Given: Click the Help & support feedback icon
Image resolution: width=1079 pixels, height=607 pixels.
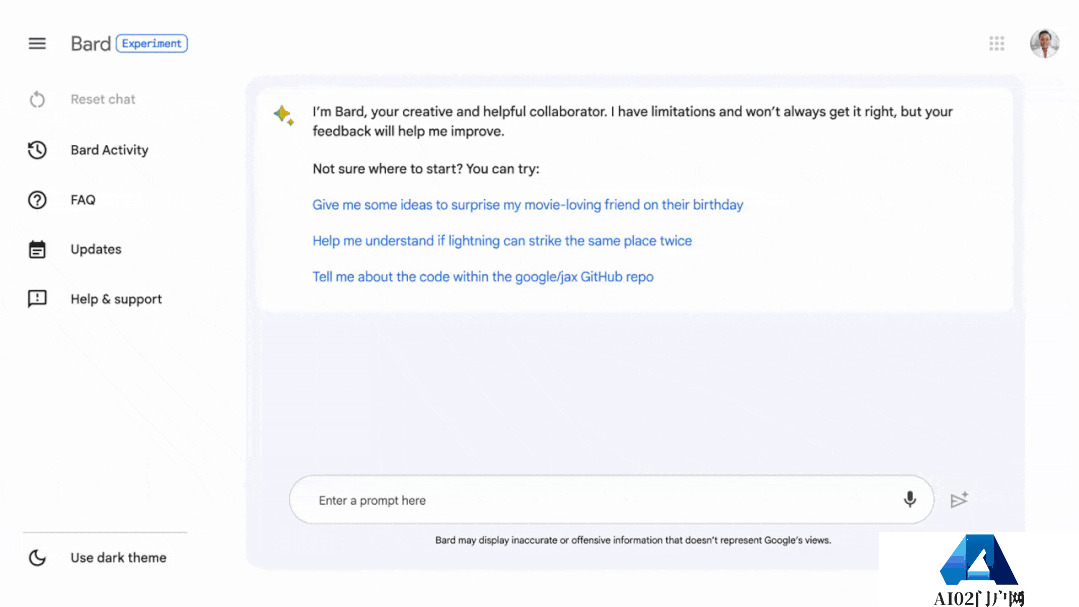Looking at the screenshot, I should [x=37, y=299].
